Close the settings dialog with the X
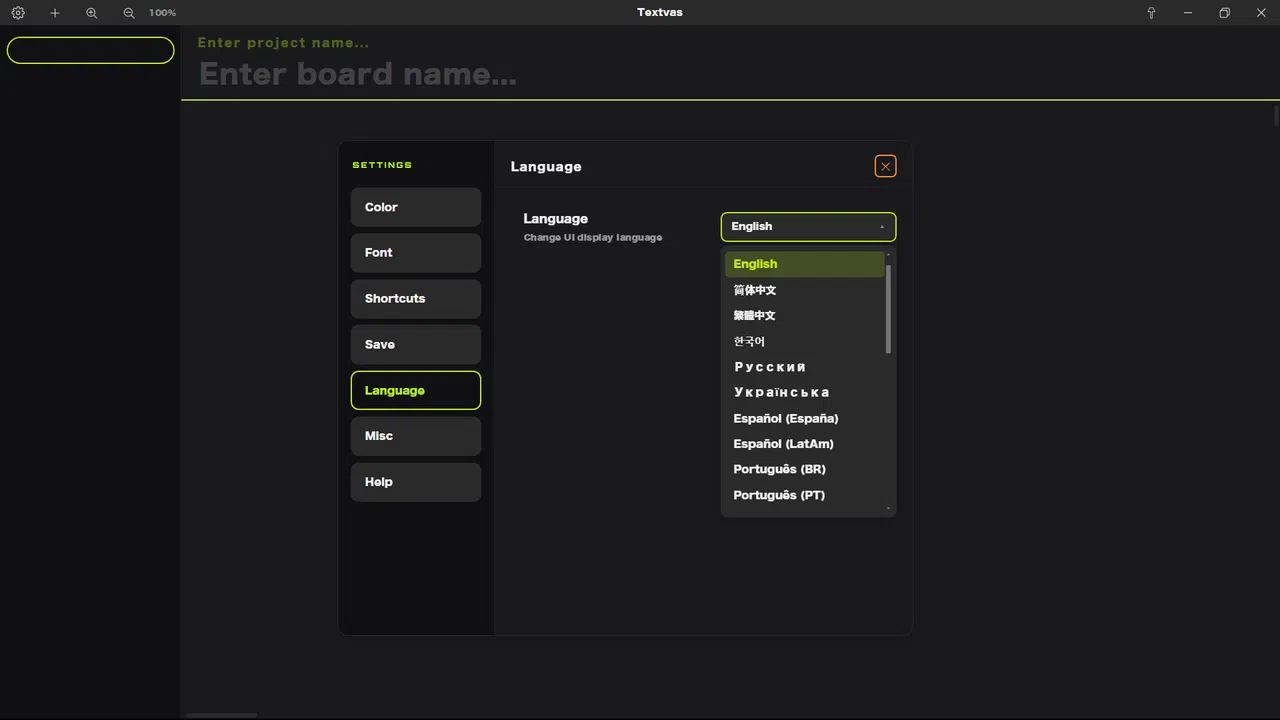The width and height of the screenshot is (1280, 720). pos(885,166)
